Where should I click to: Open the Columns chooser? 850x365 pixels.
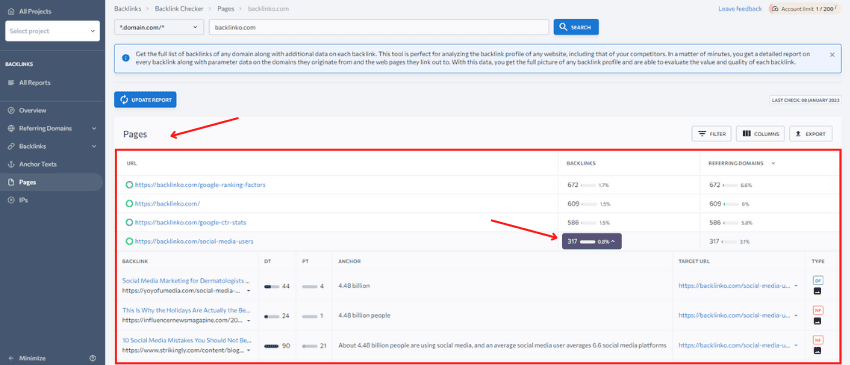pos(760,134)
